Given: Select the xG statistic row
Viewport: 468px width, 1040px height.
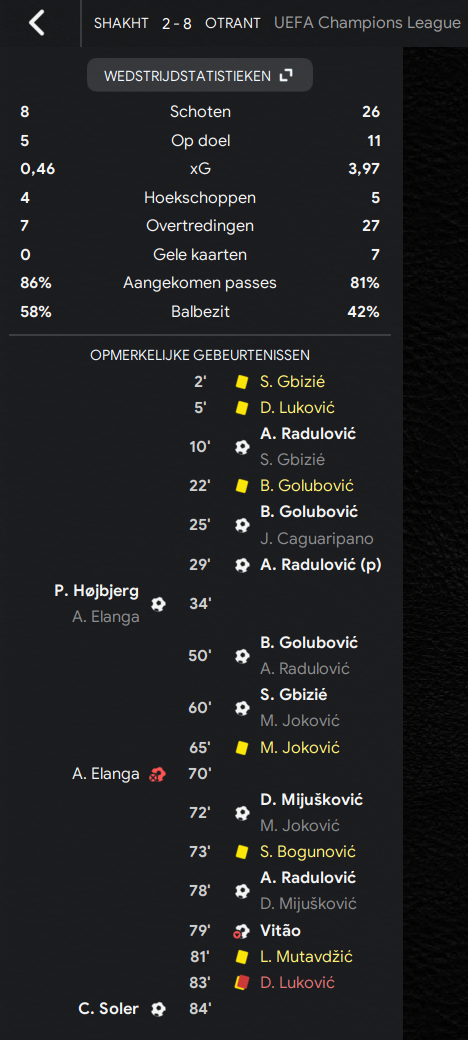Looking at the screenshot, I should [200, 168].
